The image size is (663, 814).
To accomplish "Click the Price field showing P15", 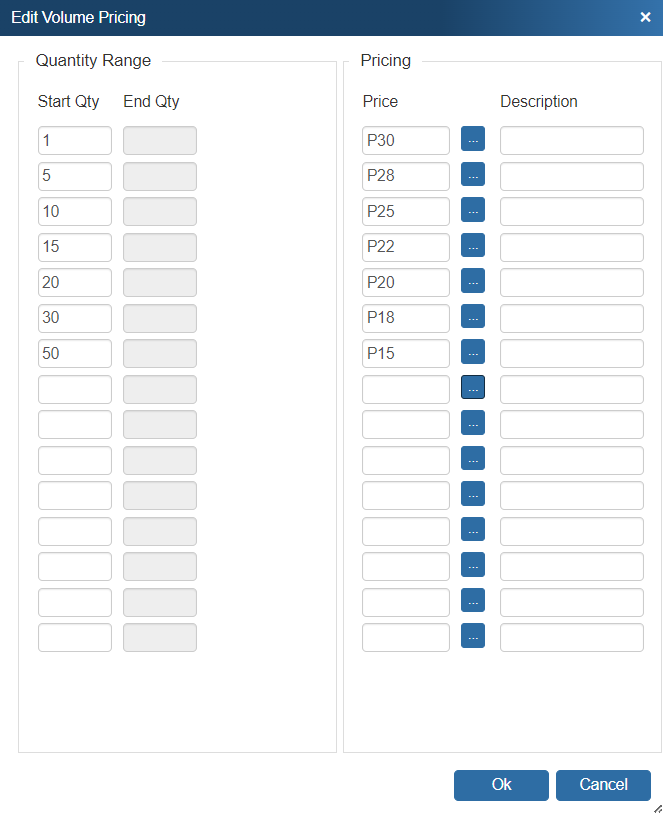I will point(406,354).
